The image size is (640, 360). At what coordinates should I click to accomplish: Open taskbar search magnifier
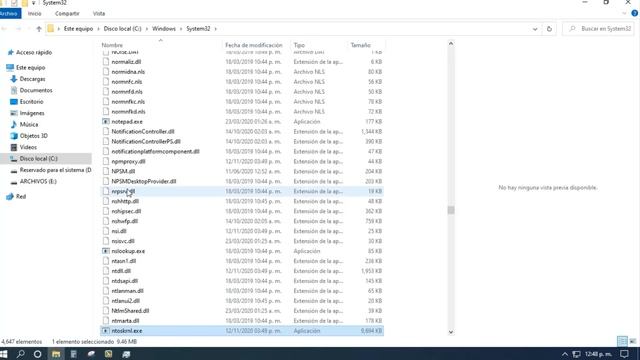point(20,354)
